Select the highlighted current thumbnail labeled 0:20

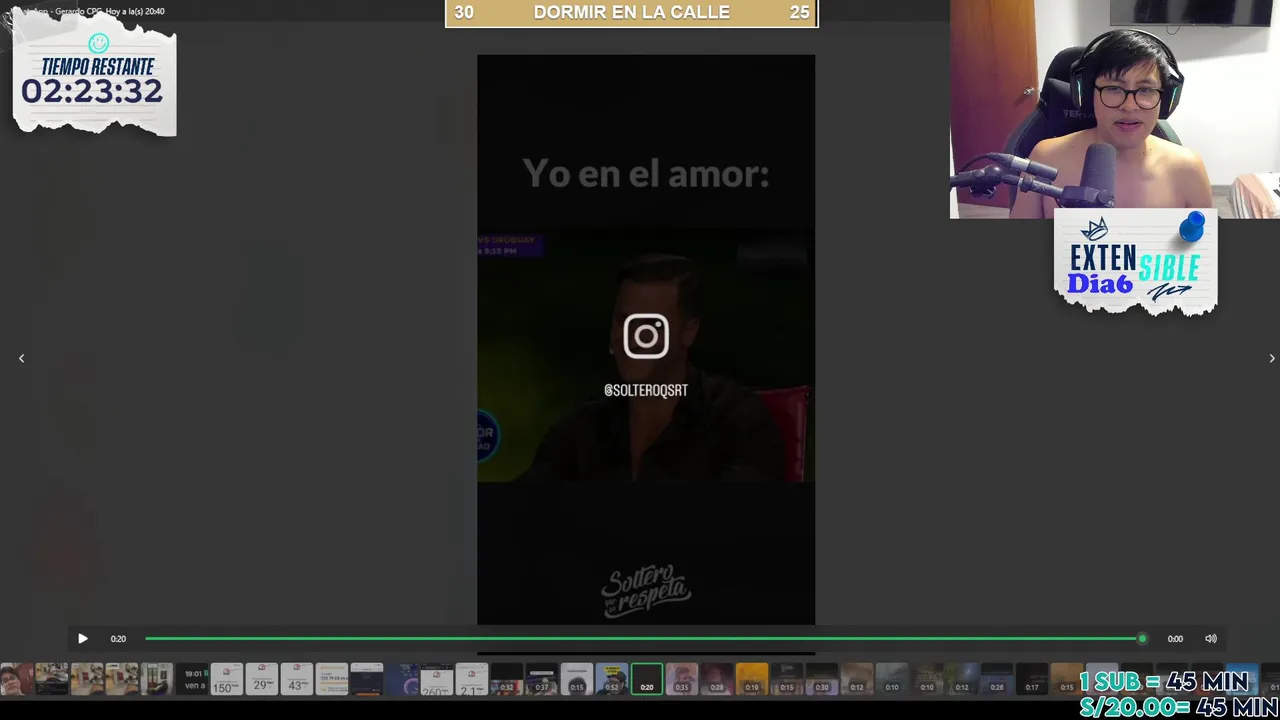647,679
